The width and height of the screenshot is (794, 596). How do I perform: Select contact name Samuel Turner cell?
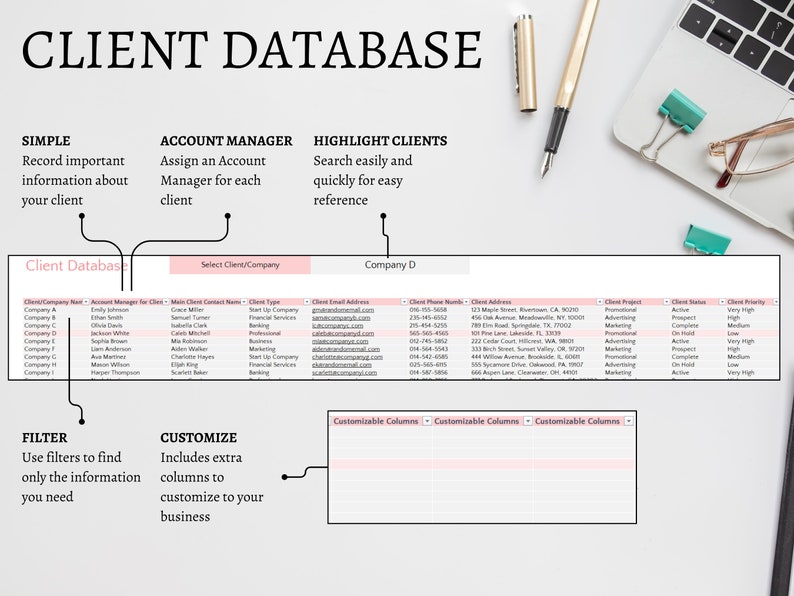click(x=190, y=317)
